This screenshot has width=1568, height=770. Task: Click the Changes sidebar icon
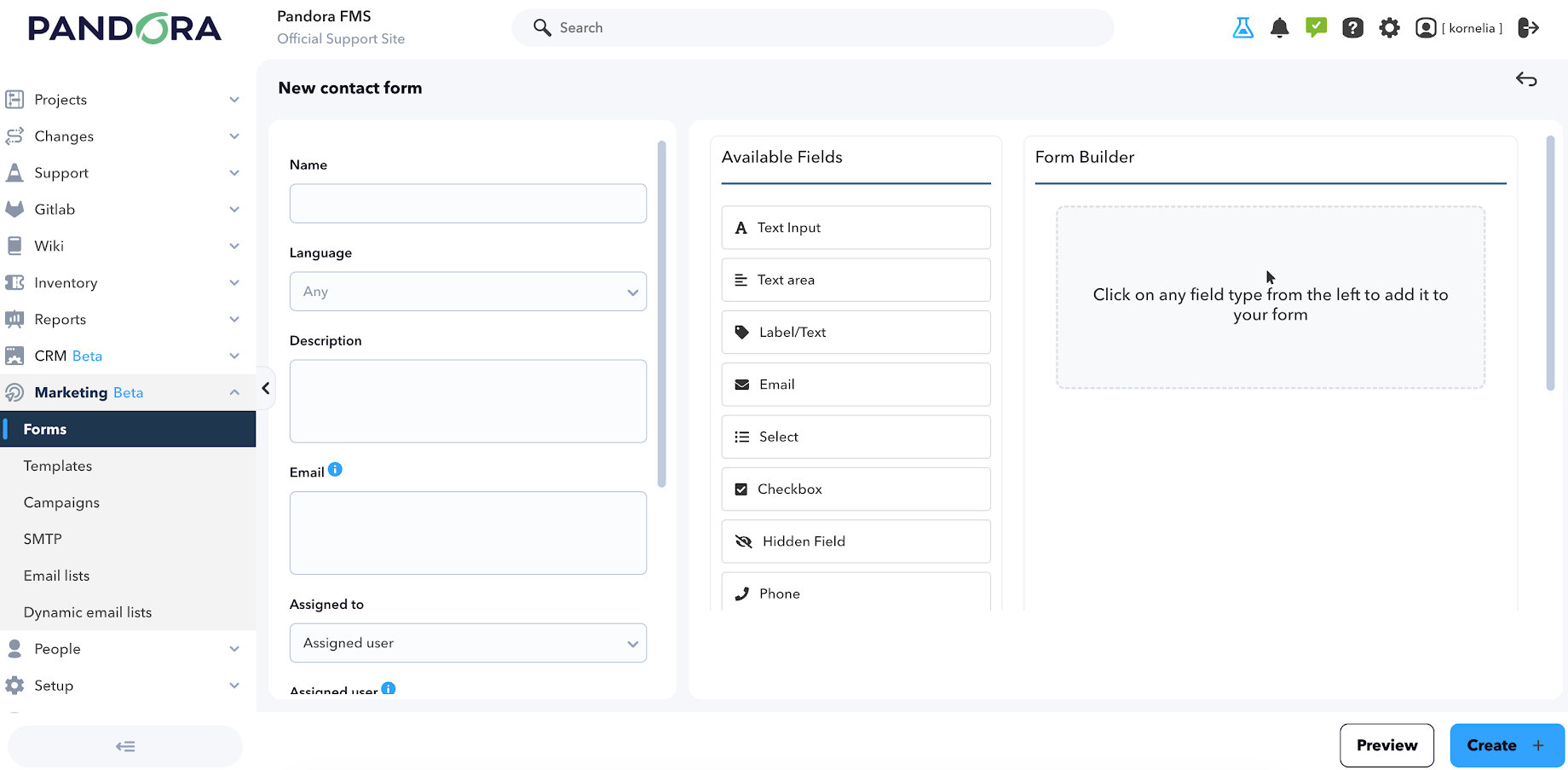(14, 136)
